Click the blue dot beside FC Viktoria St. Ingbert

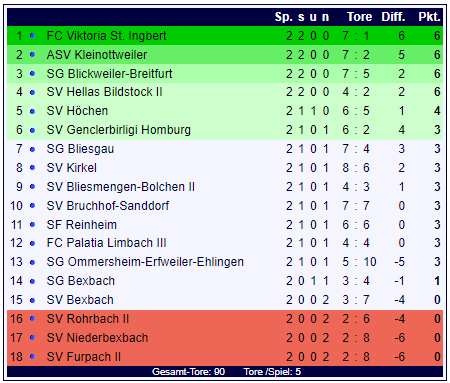(32, 35)
